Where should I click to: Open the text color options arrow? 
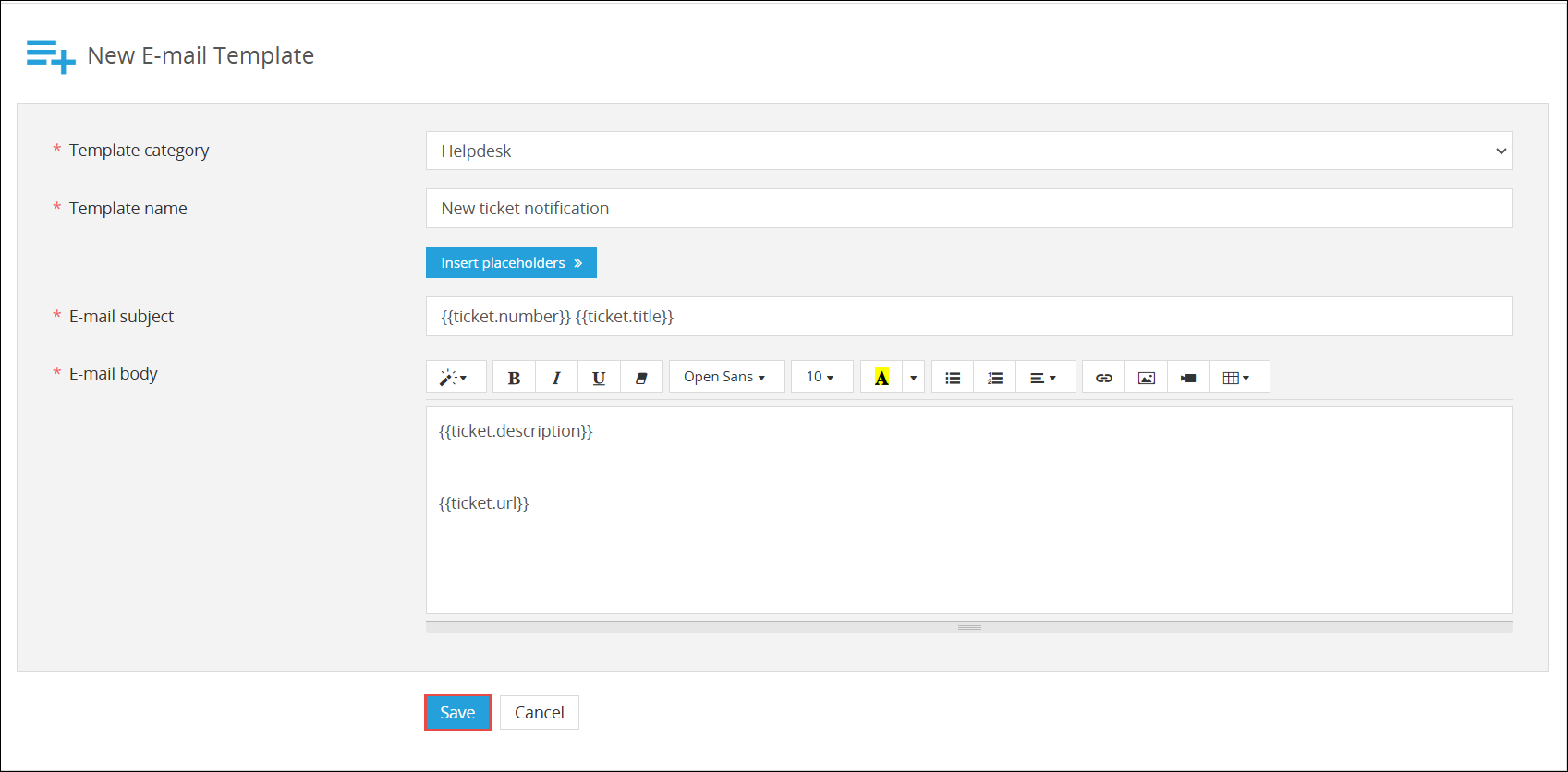point(914,377)
